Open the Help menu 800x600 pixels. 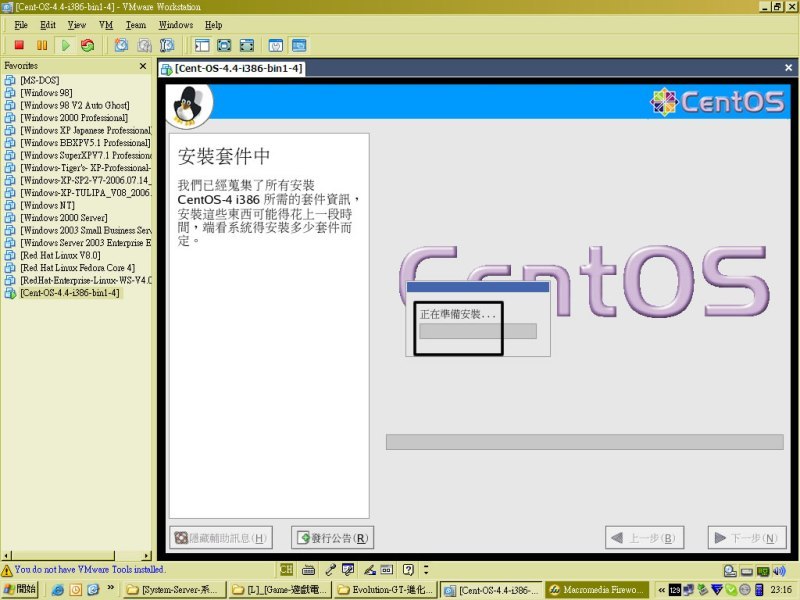(x=213, y=25)
